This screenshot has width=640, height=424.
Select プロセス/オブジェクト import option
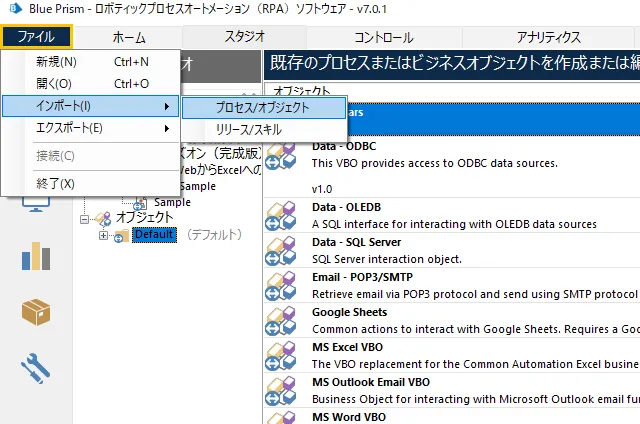263,107
